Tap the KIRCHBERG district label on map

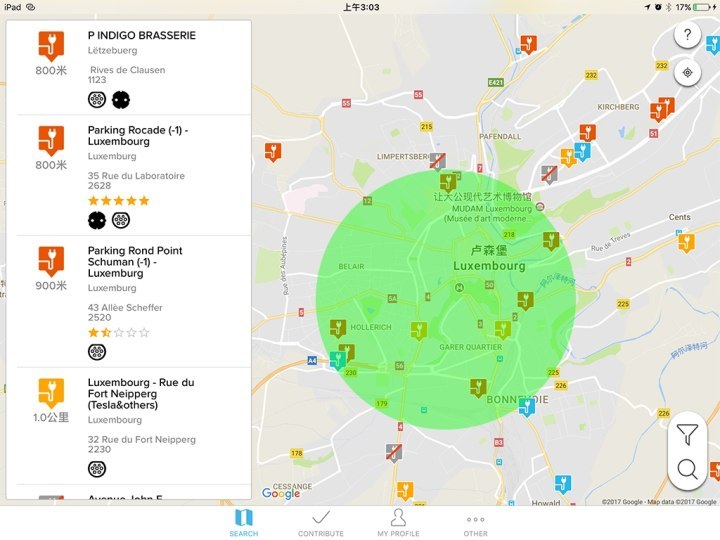click(x=618, y=107)
